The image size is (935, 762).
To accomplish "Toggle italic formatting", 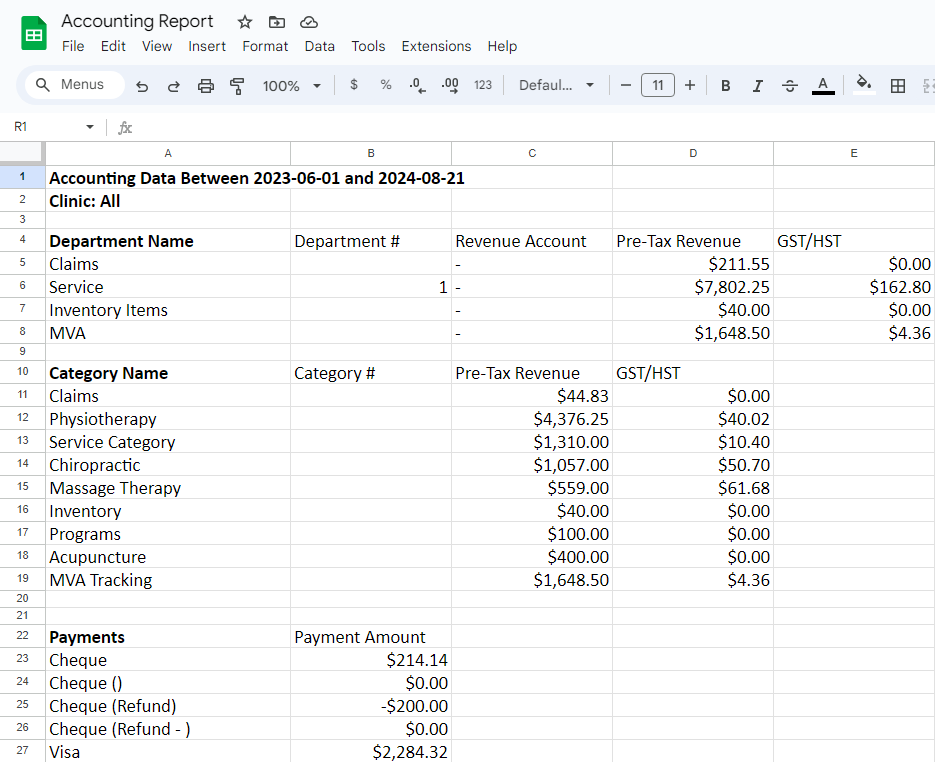I will coord(758,86).
